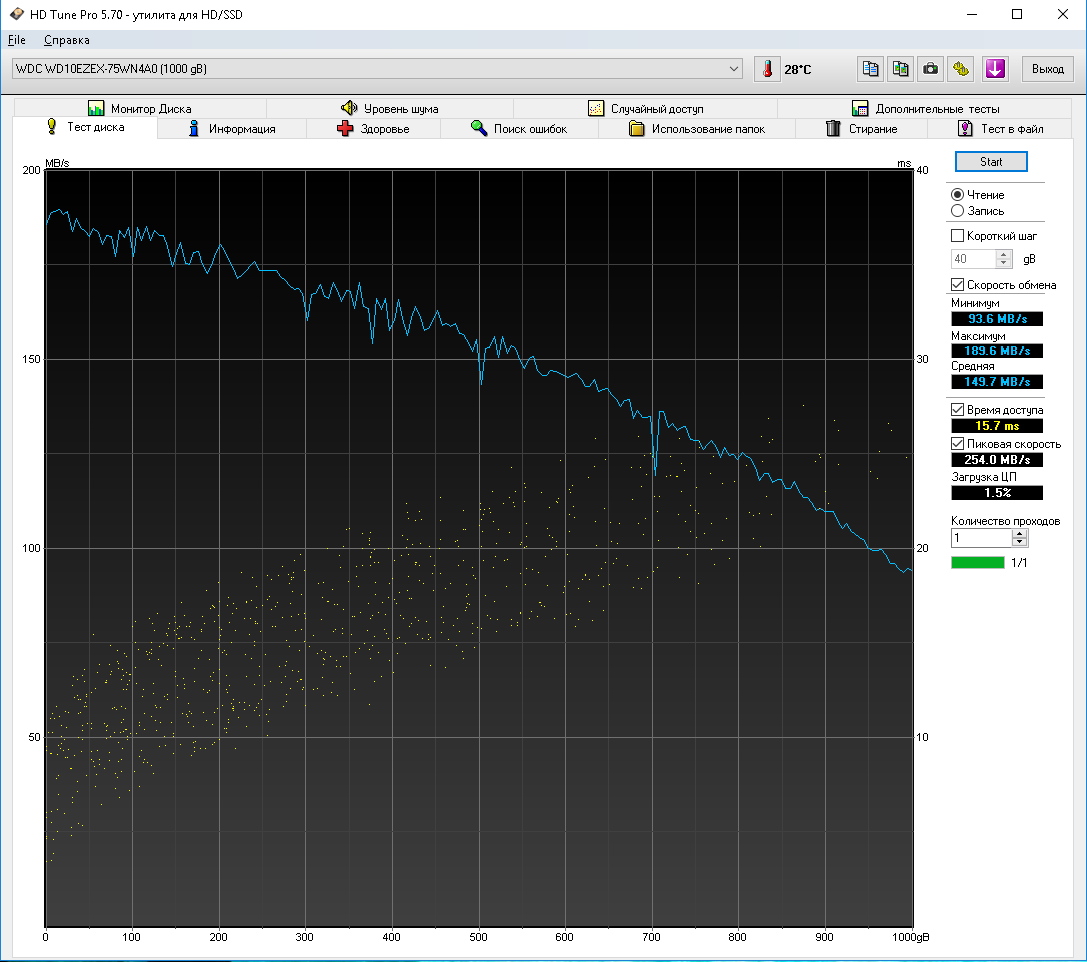Click HD Tune app icon in title bar
This screenshot has height=962, width=1087.
click(17, 14)
